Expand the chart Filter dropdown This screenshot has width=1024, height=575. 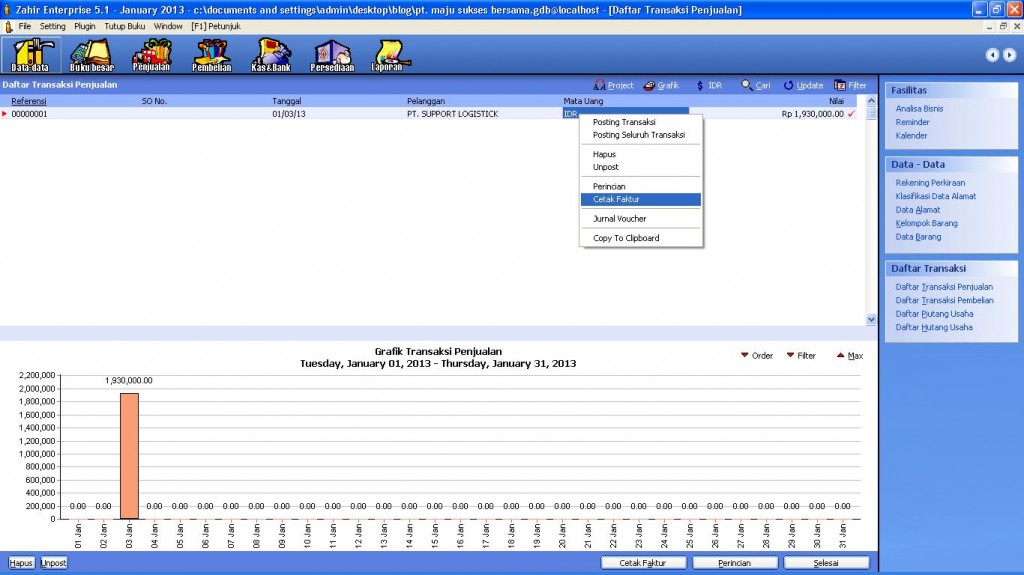click(800, 356)
